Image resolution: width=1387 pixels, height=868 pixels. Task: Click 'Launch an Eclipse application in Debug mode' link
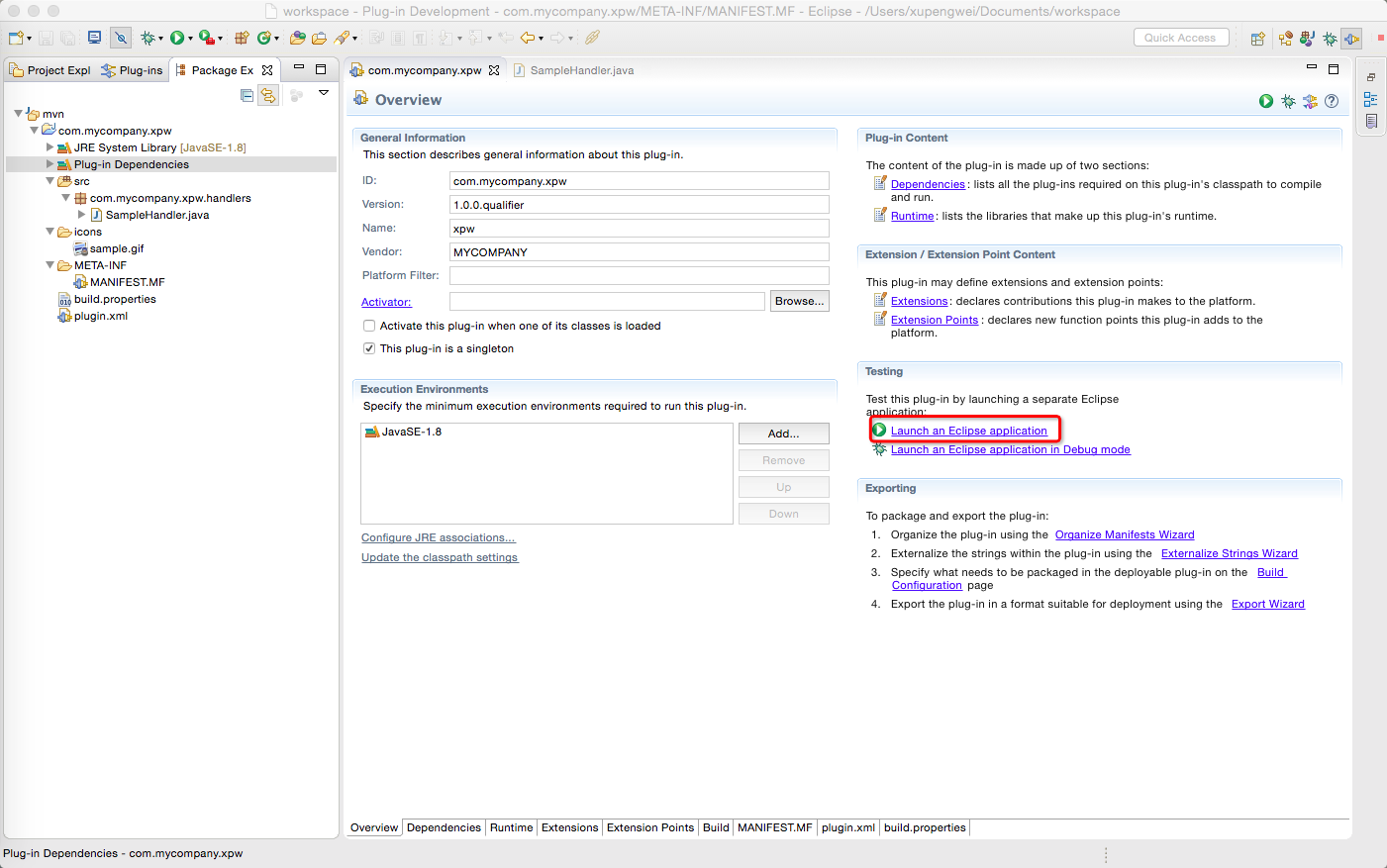click(x=1010, y=449)
